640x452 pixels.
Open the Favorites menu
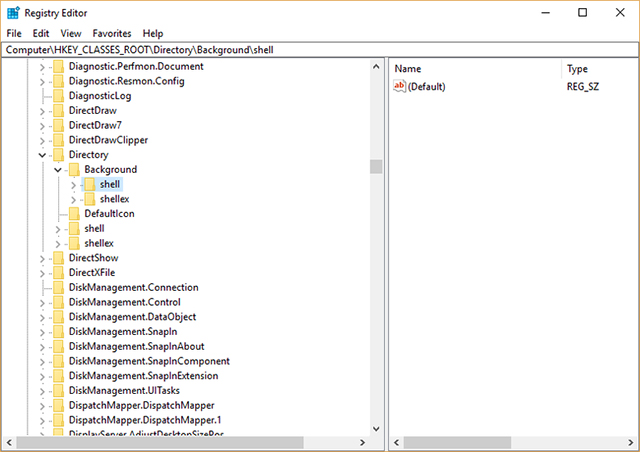(112, 33)
